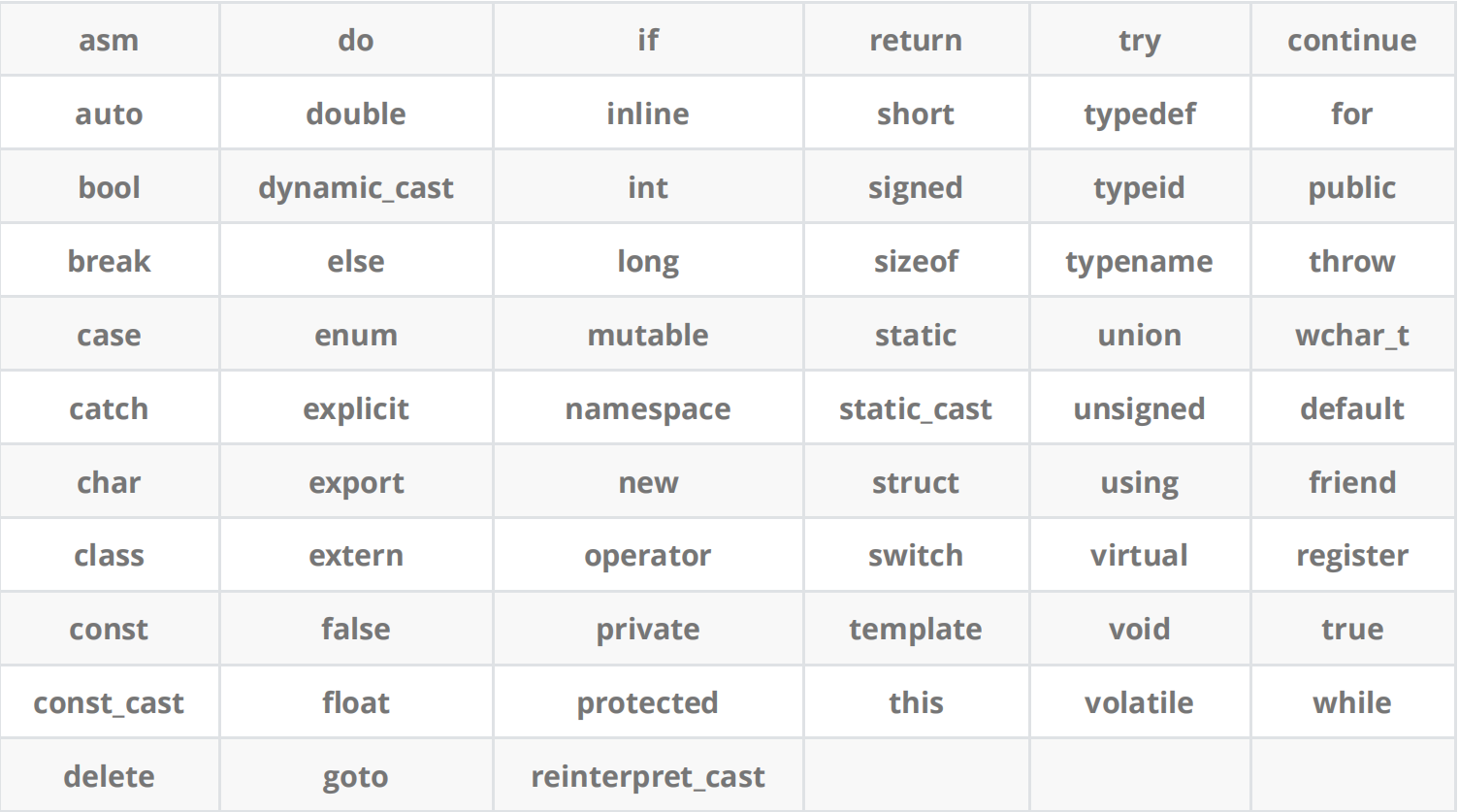Select the 'const_cast' cell
The width and height of the screenshot is (1459, 812).
(x=109, y=703)
